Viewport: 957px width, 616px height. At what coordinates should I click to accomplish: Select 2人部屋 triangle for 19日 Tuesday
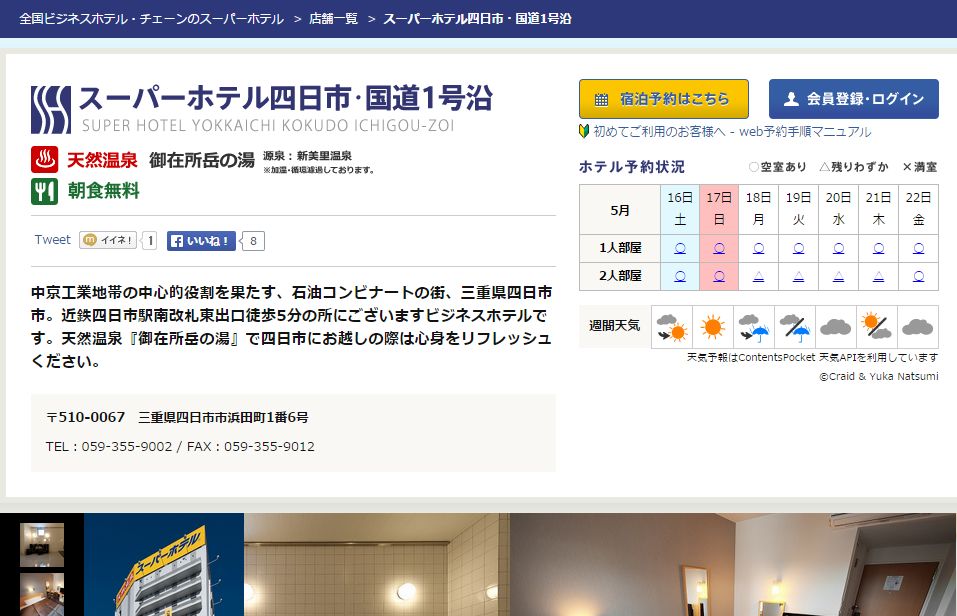[x=798, y=277]
